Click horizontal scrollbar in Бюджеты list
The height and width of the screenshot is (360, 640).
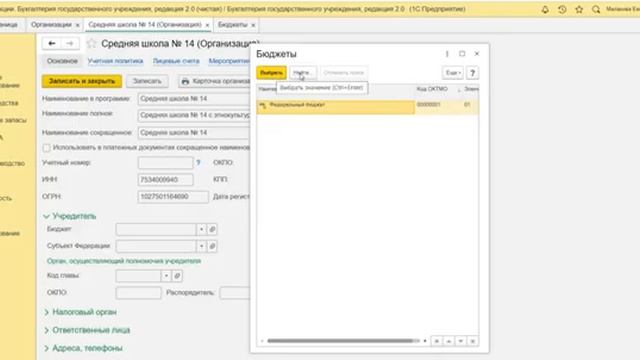coord(340,341)
